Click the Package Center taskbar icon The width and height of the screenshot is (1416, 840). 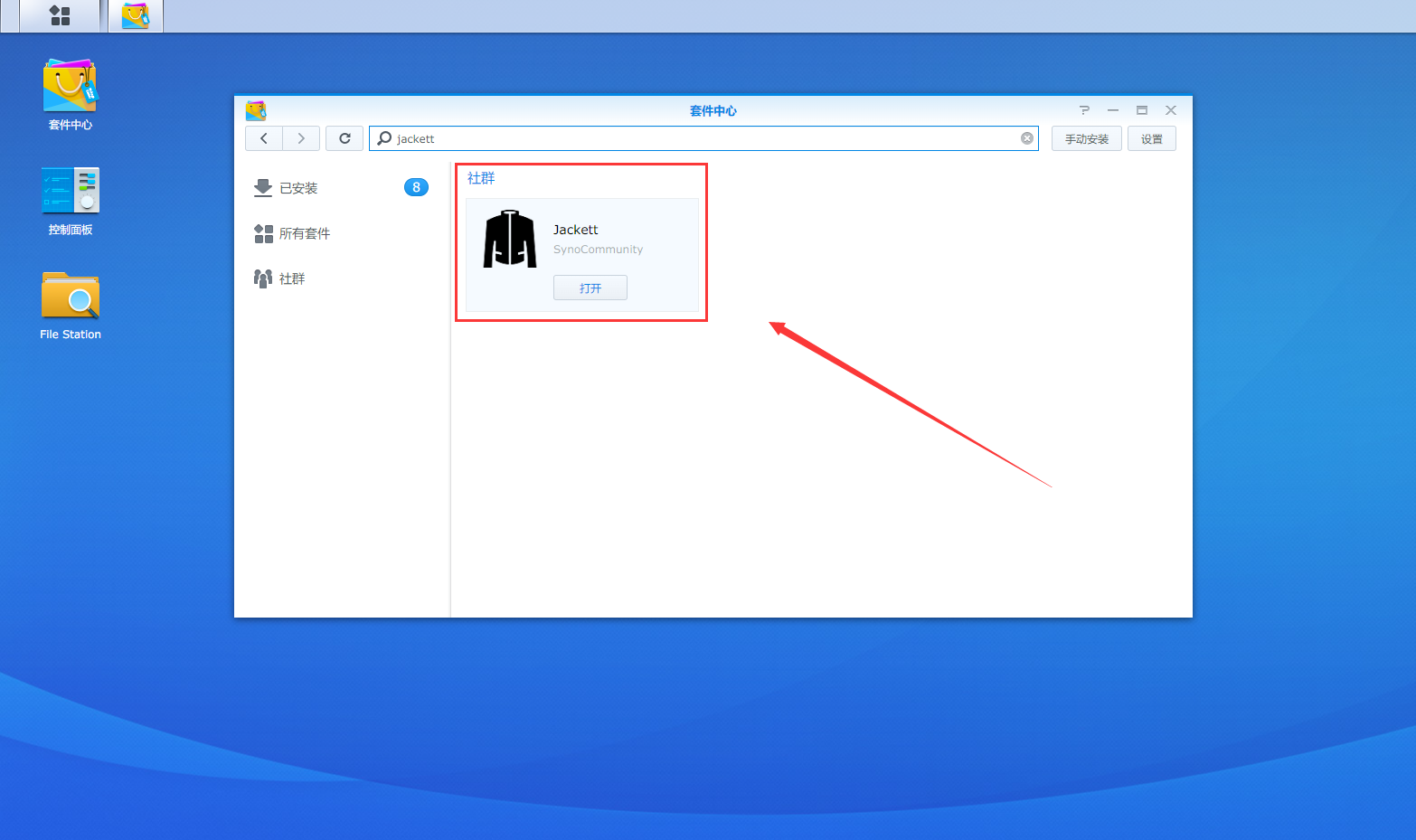tap(136, 15)
